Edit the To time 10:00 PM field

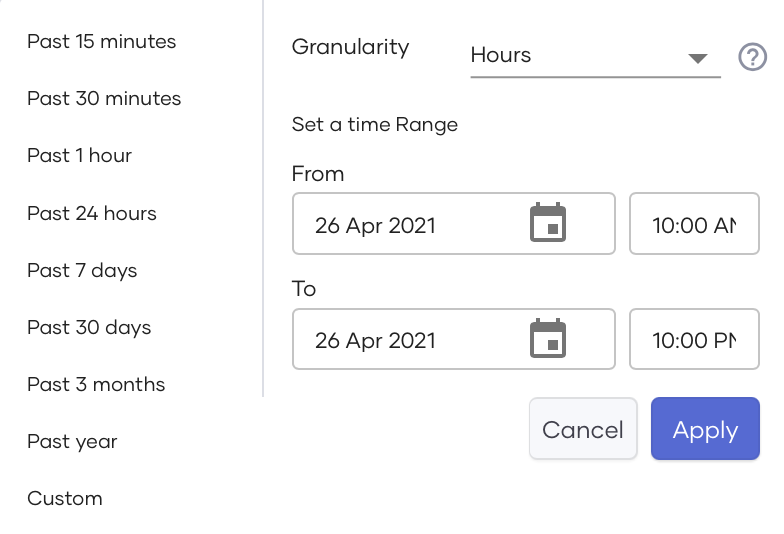click(x=694, y=340)
